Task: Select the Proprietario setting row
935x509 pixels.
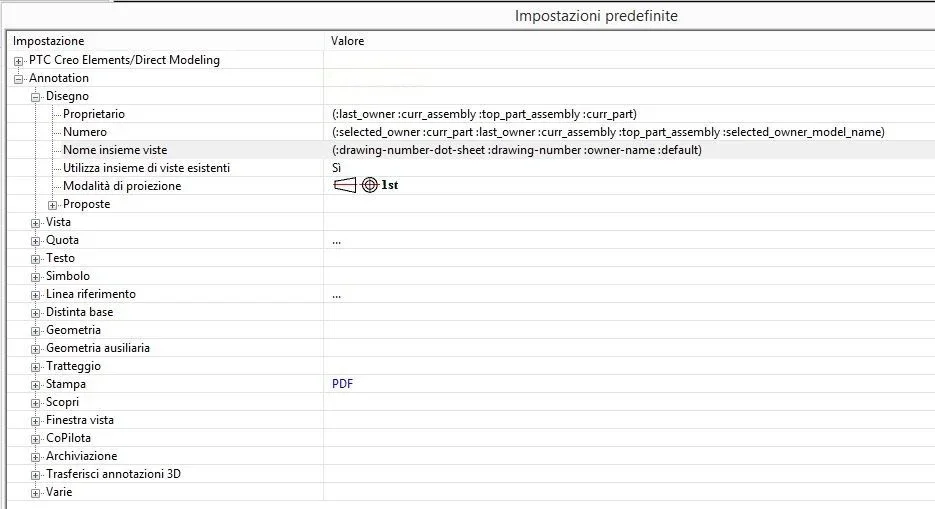Action: point(471,114)
